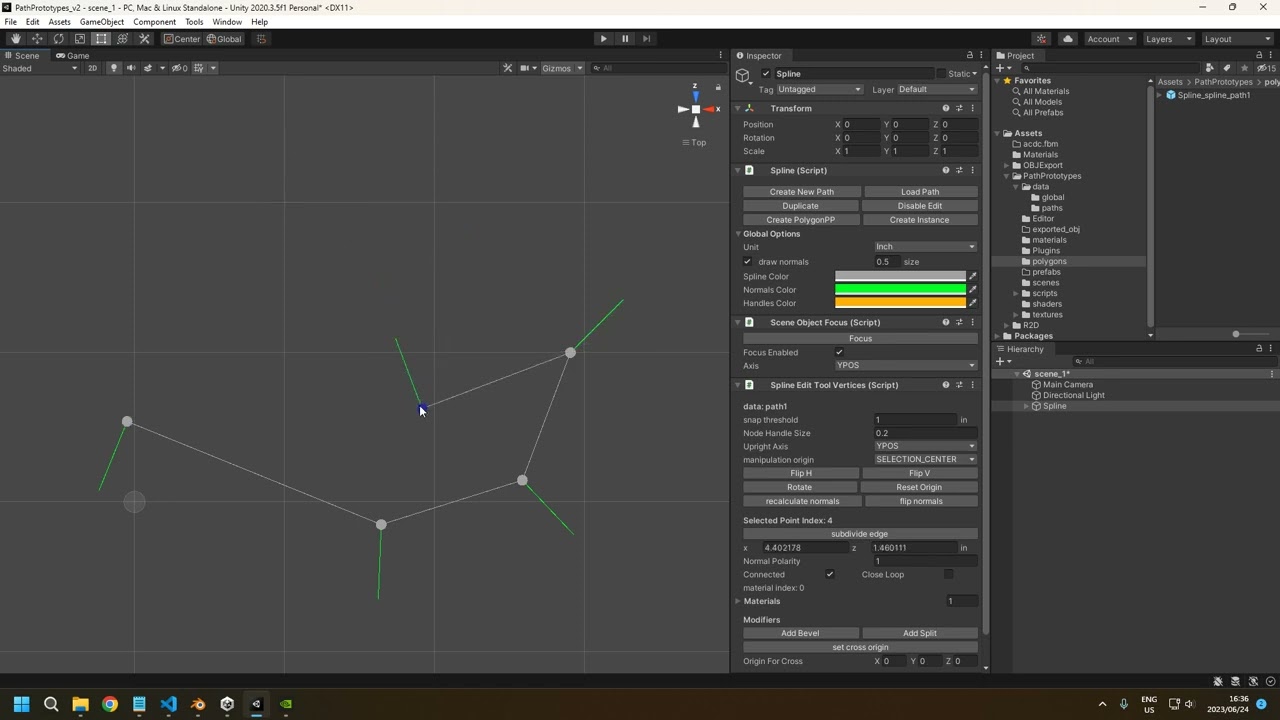Open Scene Object Focus context menu
This screenshot has width=1280, height=720.
click(x=972, y=322)
